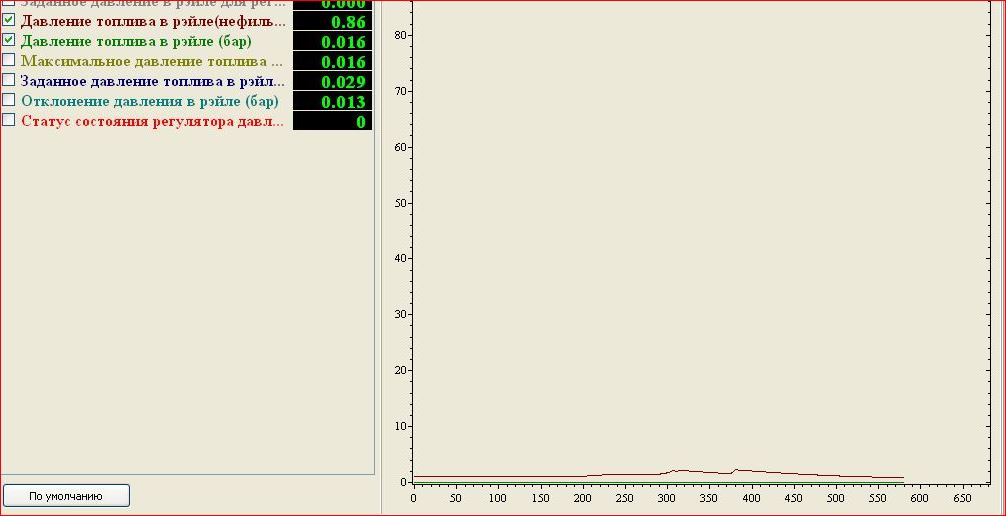Click the 40 label on the vertical axis

[x=401, y=259]
